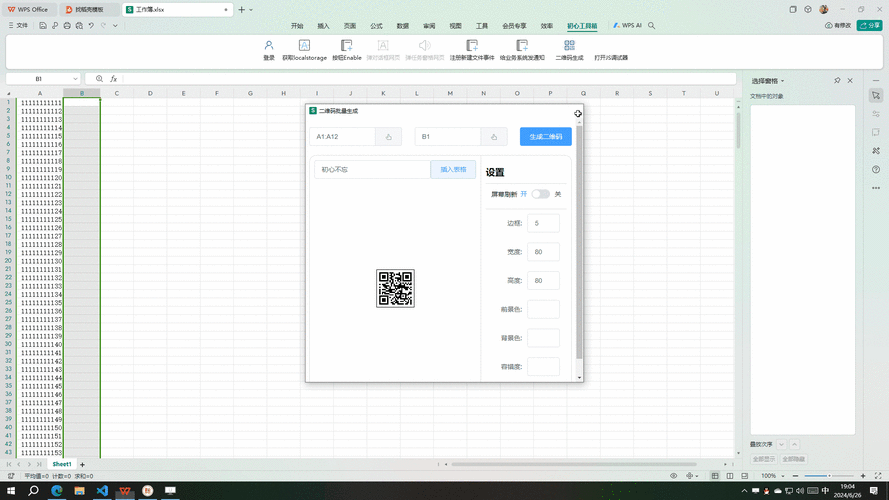The height and width of the screenshot is (500, 889).
Task: Click the help question icon in right sidebar
Action: (x=876, y=170)
